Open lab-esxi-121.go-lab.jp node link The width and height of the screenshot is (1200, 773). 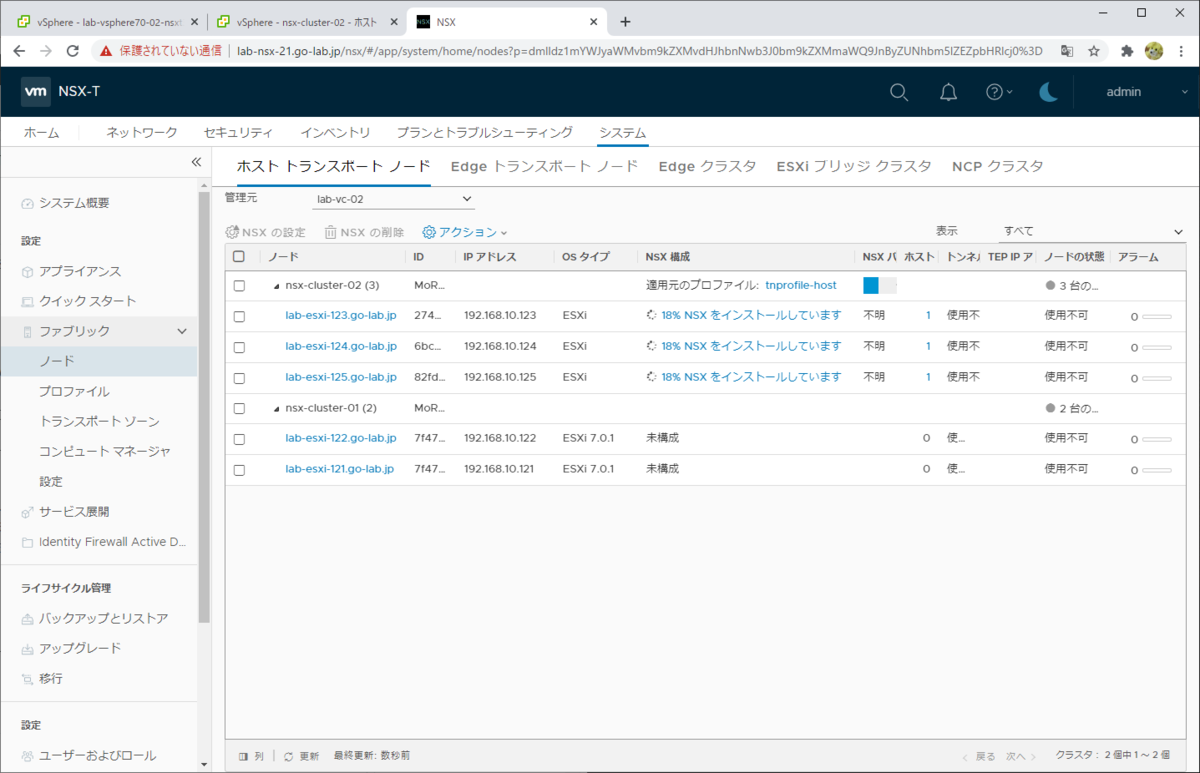[x=339, y=469]
